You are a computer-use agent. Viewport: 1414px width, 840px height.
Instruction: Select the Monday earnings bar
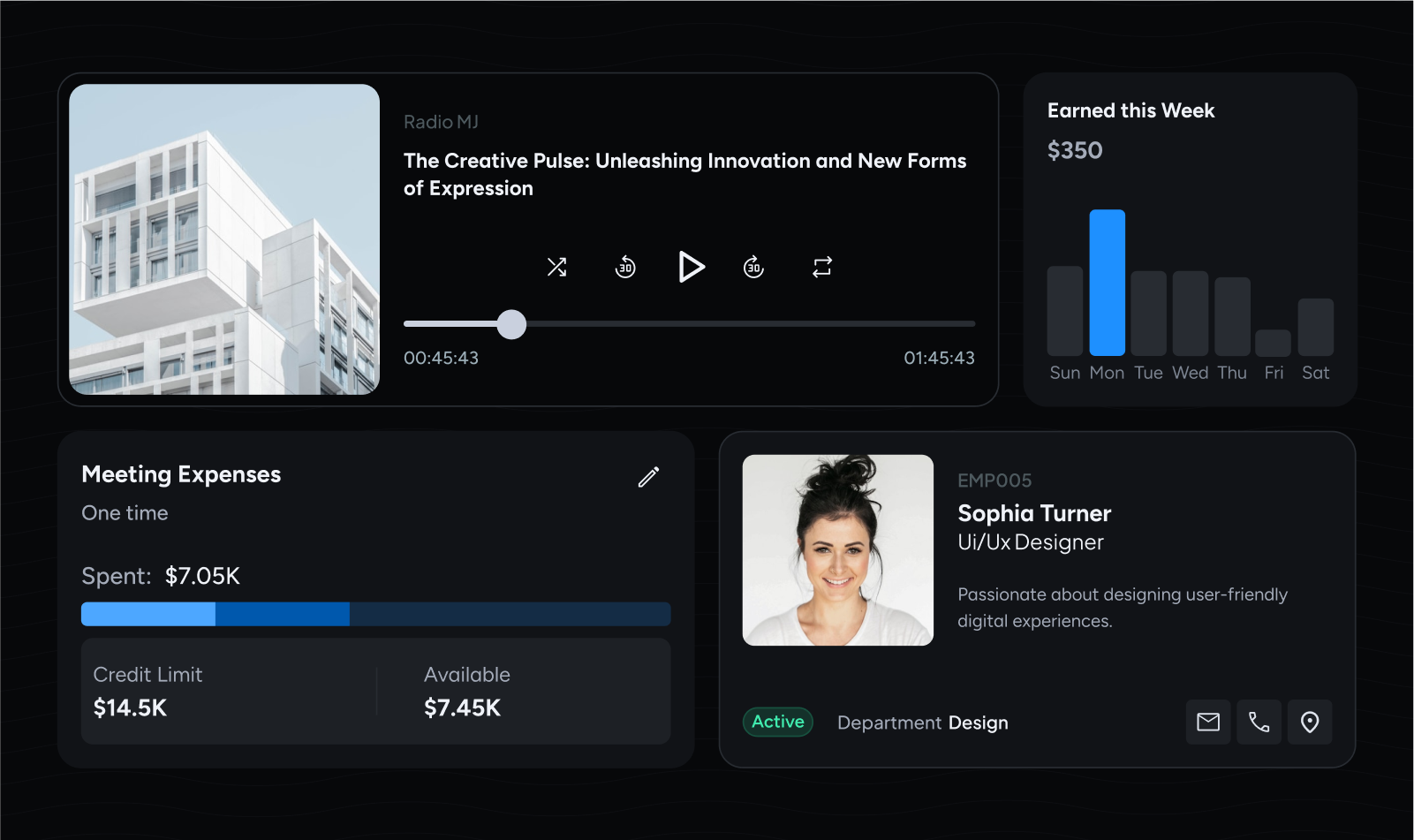(x=1107, y=283)
